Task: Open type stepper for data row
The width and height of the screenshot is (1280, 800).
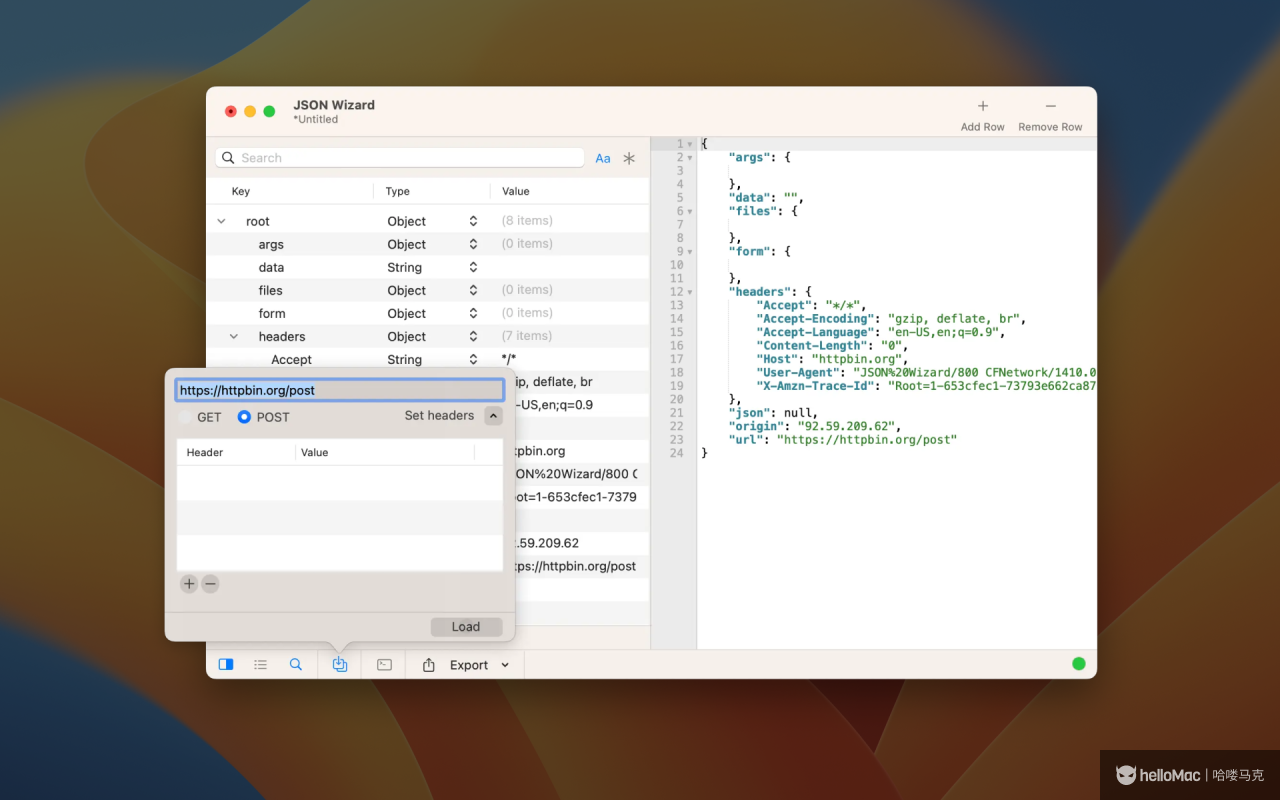Action: point(473,267)
